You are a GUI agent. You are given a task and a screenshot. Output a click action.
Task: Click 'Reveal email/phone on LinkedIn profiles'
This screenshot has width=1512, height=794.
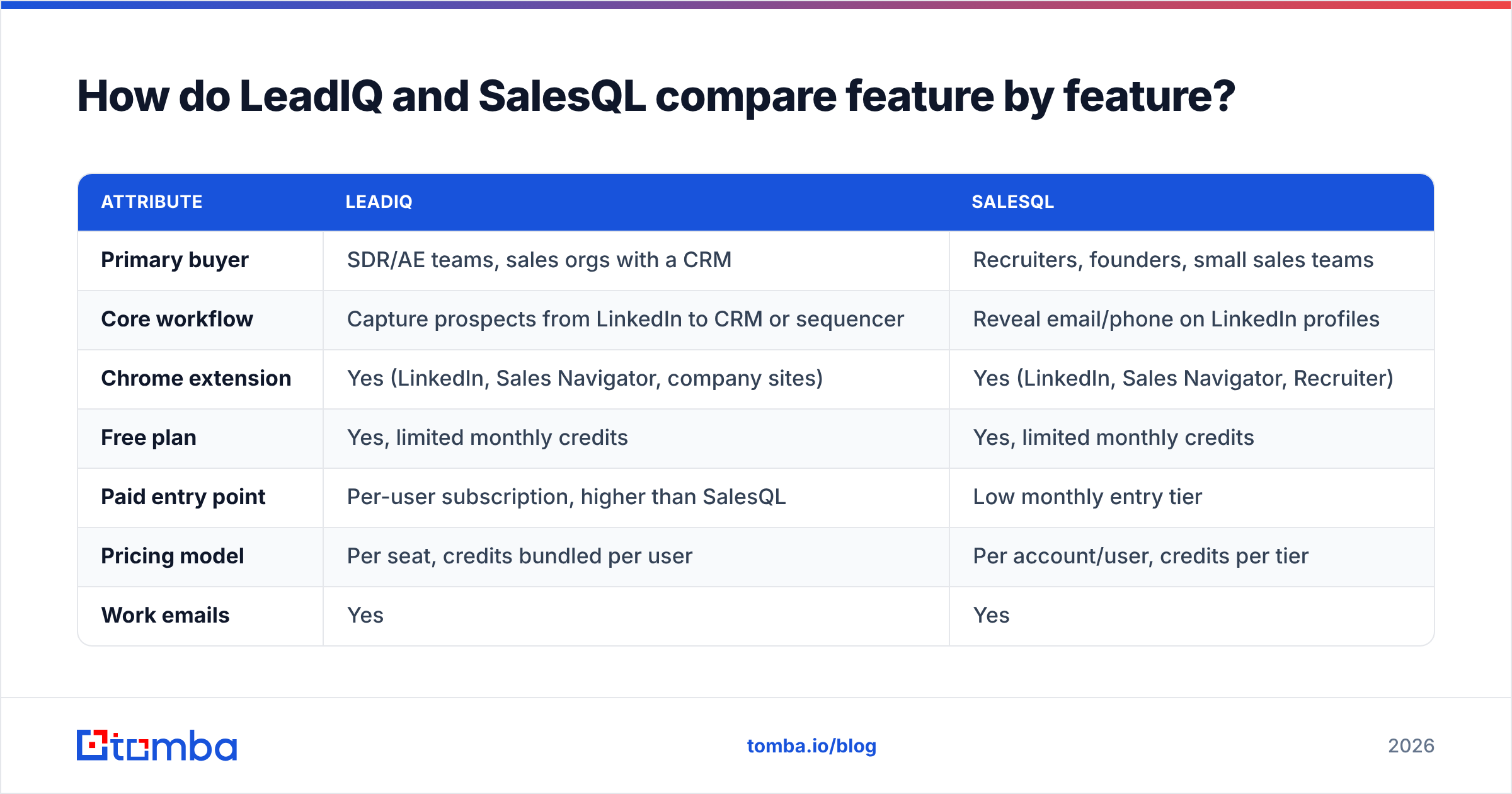pos(1176,319)
